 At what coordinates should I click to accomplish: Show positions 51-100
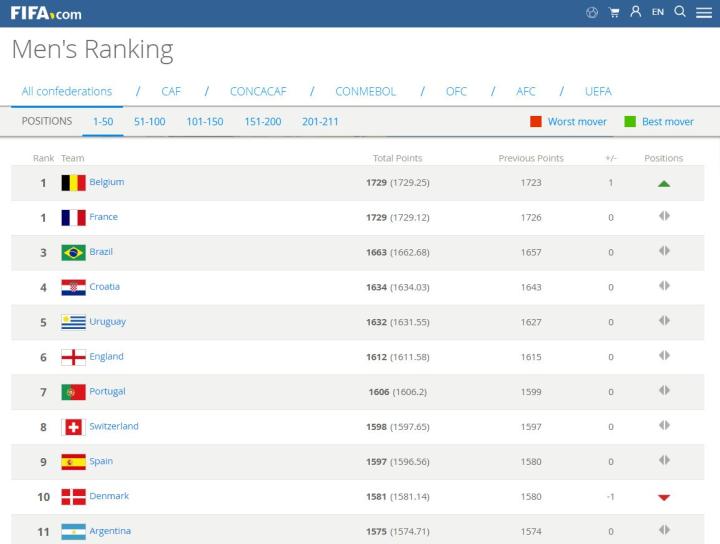[x=149, y=122]
